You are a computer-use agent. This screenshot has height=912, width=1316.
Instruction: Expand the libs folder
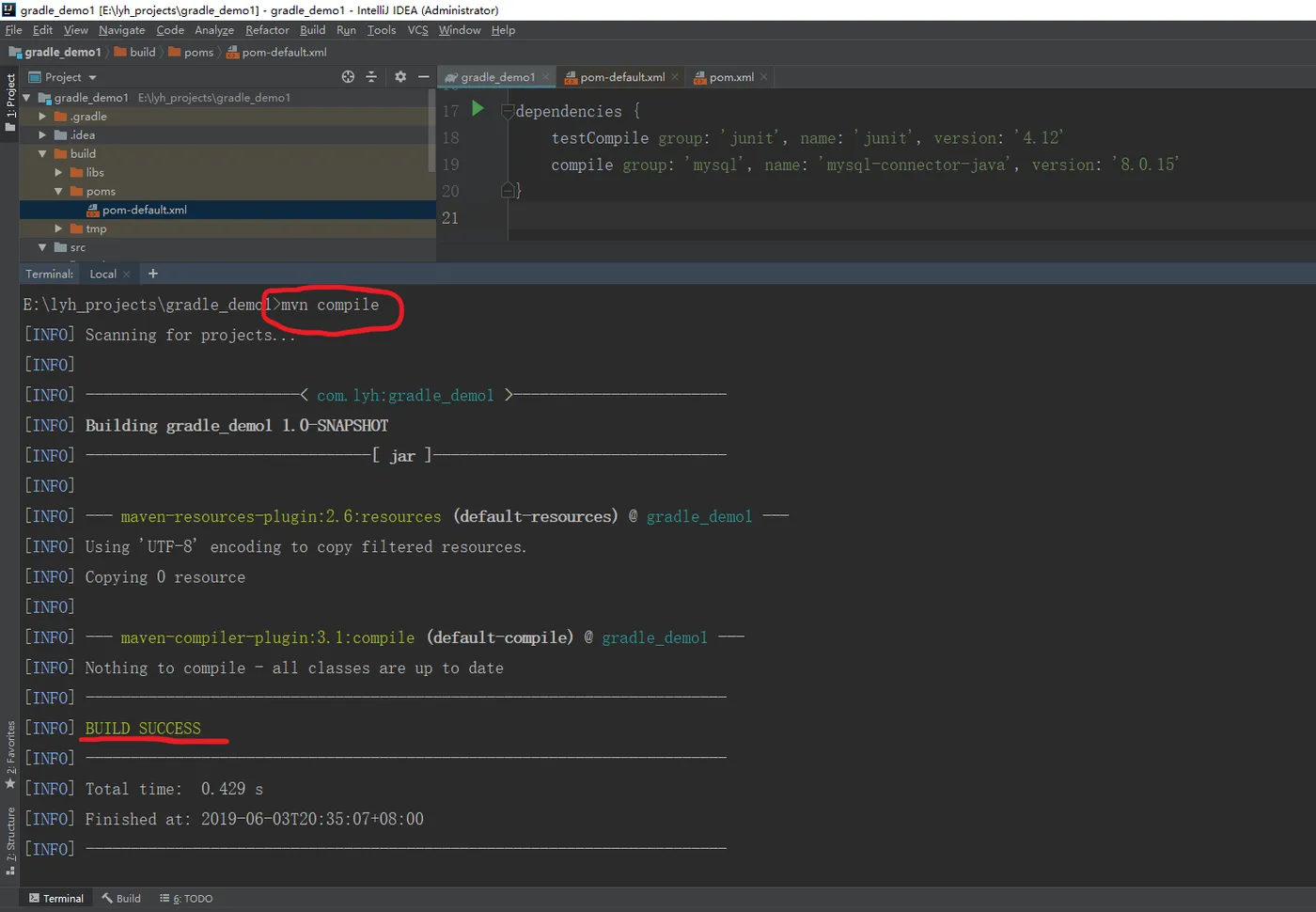58,173
